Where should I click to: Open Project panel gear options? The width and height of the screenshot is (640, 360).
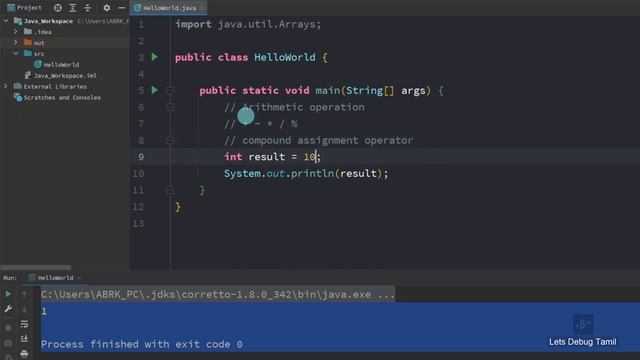coord(107,8)
